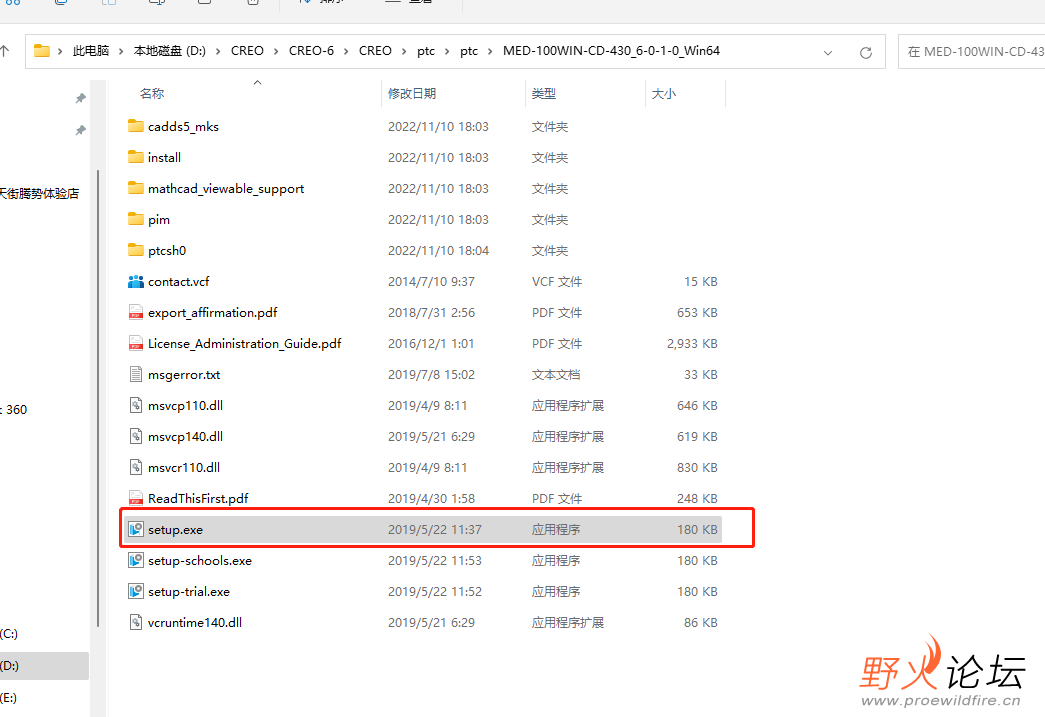Screen dimensions: 1045x717
Task: Click the 360 item in sidebar
Action: 14,410
